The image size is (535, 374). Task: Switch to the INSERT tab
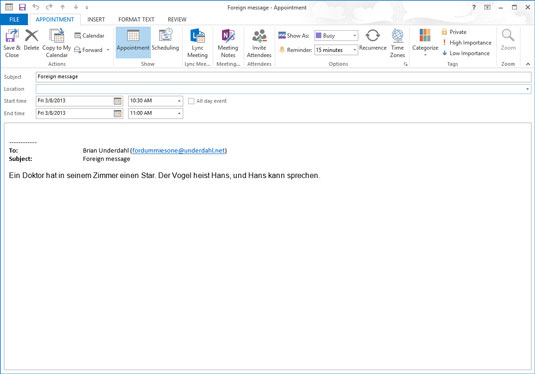point(96,19)
